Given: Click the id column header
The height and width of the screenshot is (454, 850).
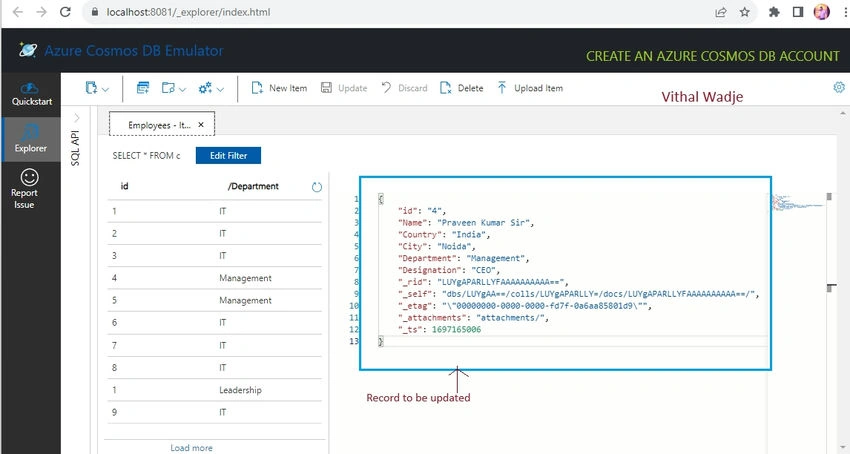Looking at the screenshot, I should tap(124, 186).
